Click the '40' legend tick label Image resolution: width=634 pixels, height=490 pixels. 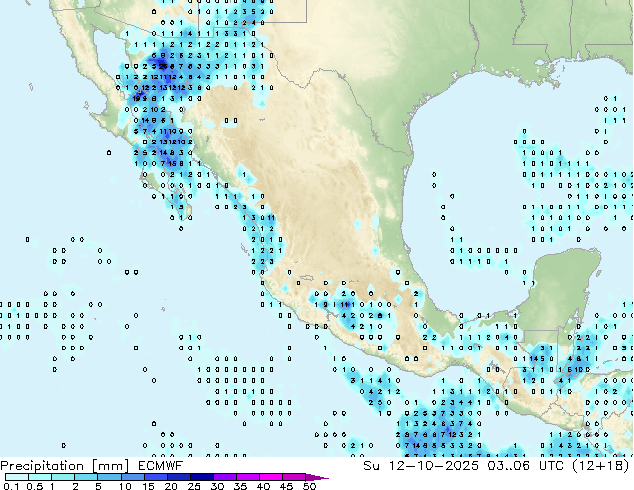coord(263,486)
